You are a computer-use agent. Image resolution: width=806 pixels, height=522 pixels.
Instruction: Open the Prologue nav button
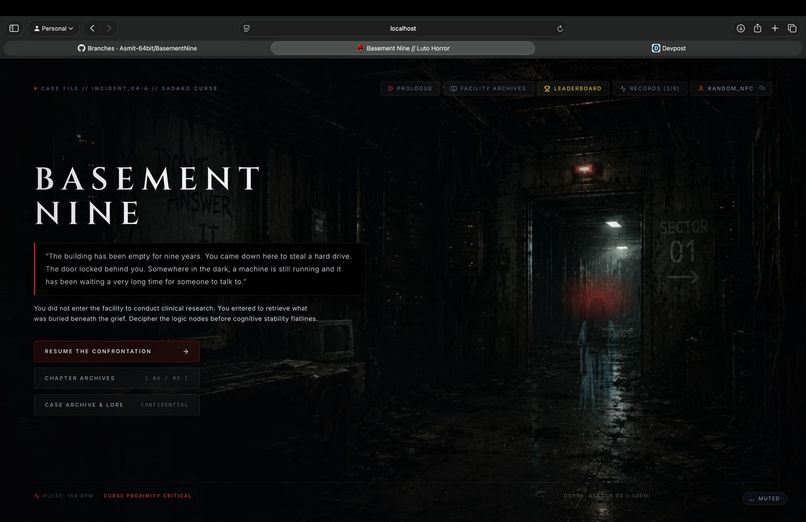pyautogui.click(x=410, y=88)
